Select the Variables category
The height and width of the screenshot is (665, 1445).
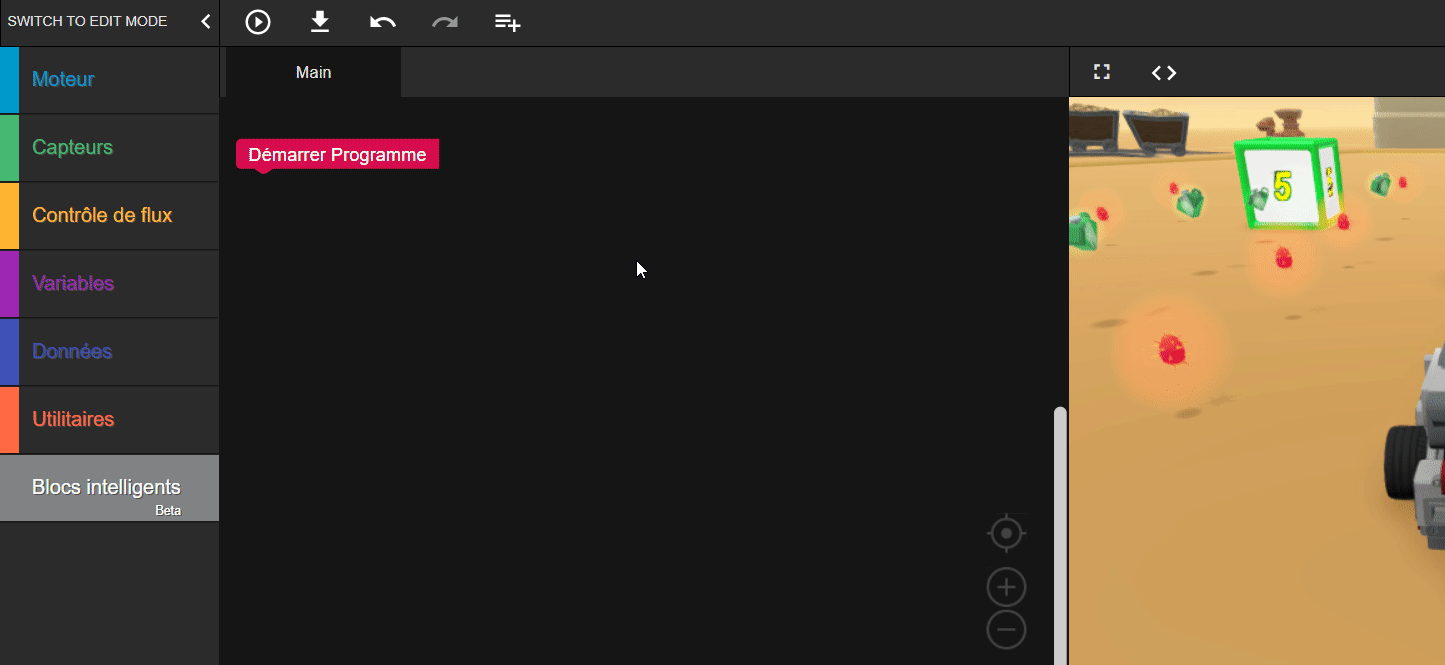click(73, 283)
